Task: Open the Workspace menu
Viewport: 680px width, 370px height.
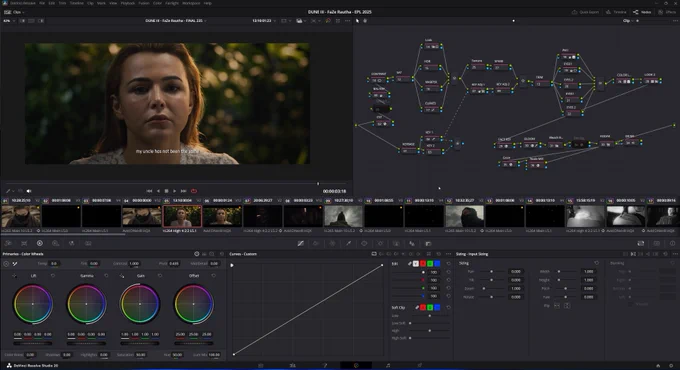Action: tap(191, 3)
